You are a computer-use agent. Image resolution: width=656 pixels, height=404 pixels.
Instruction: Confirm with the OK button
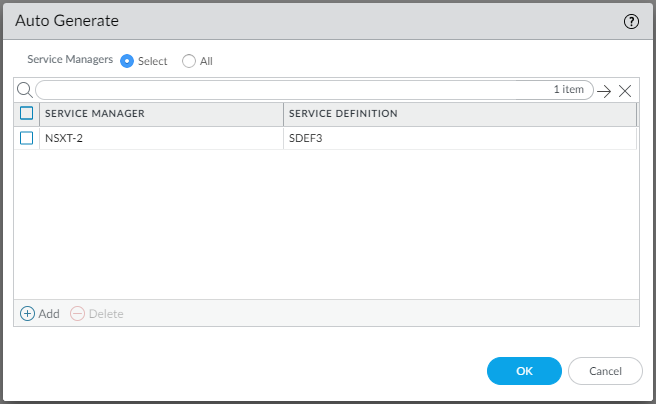tap(524, 371)
